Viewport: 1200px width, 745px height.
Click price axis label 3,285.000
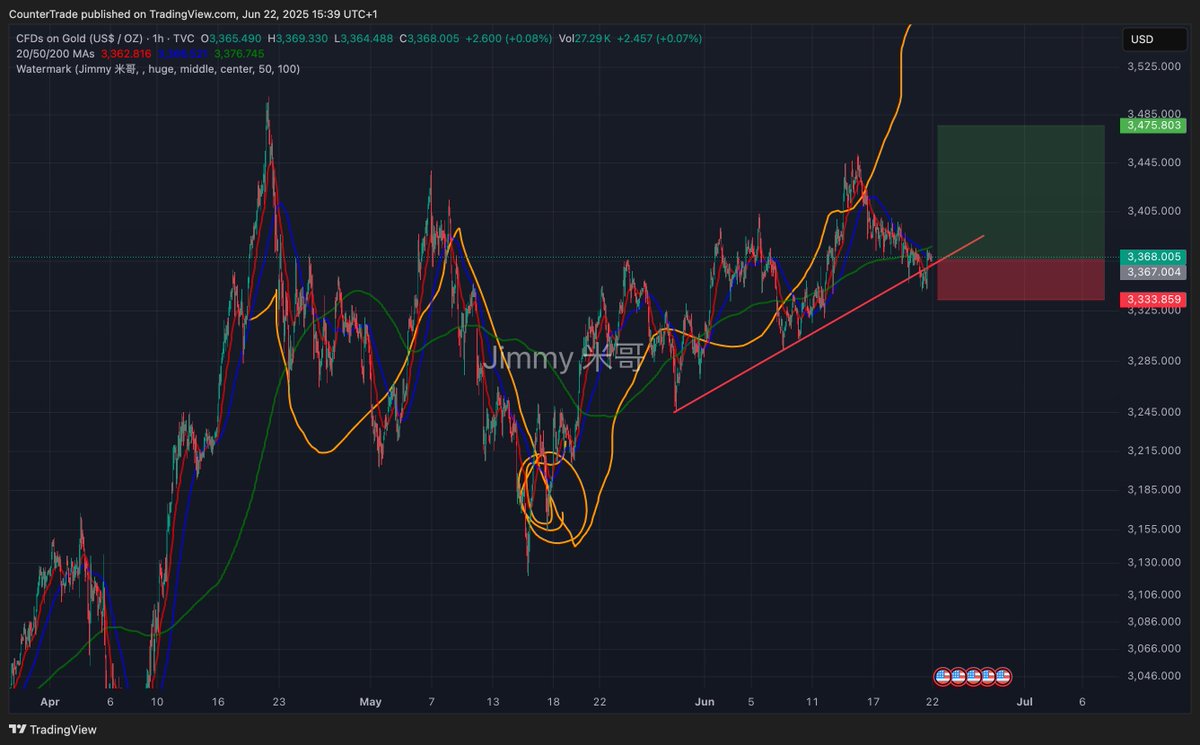point(1155,360)
